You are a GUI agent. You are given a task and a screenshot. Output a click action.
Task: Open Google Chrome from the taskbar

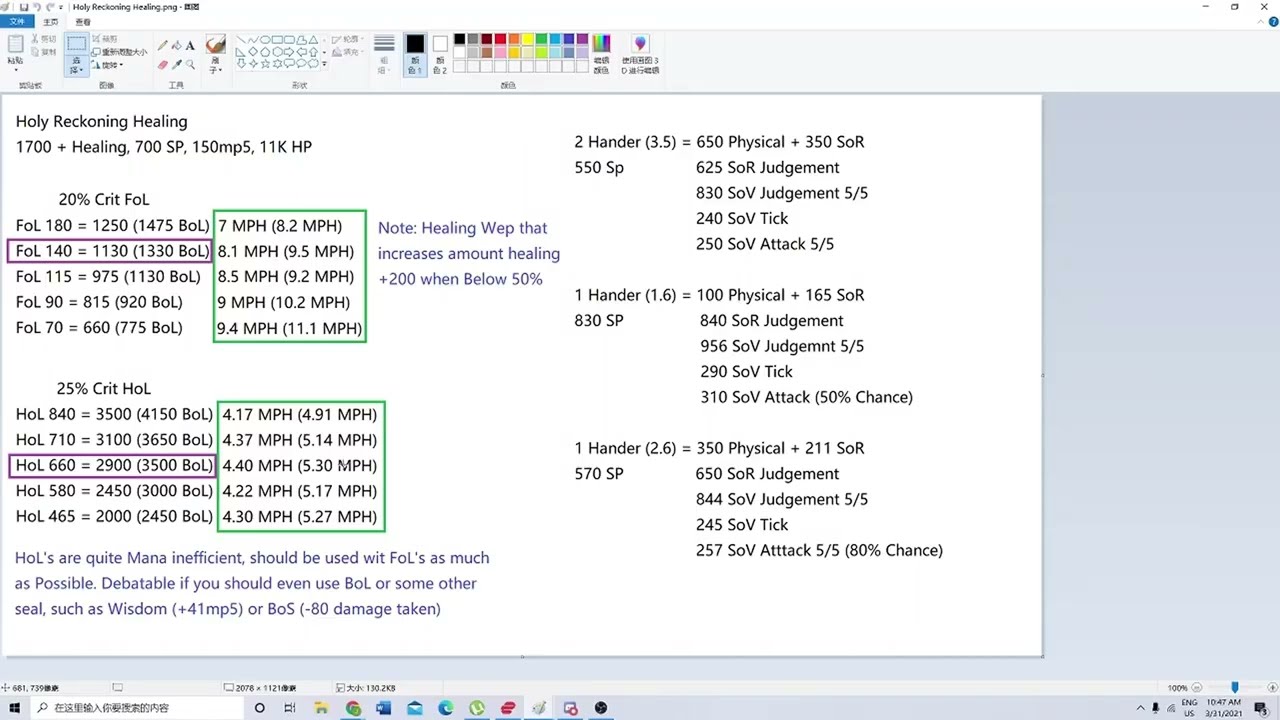pos(353,708)
